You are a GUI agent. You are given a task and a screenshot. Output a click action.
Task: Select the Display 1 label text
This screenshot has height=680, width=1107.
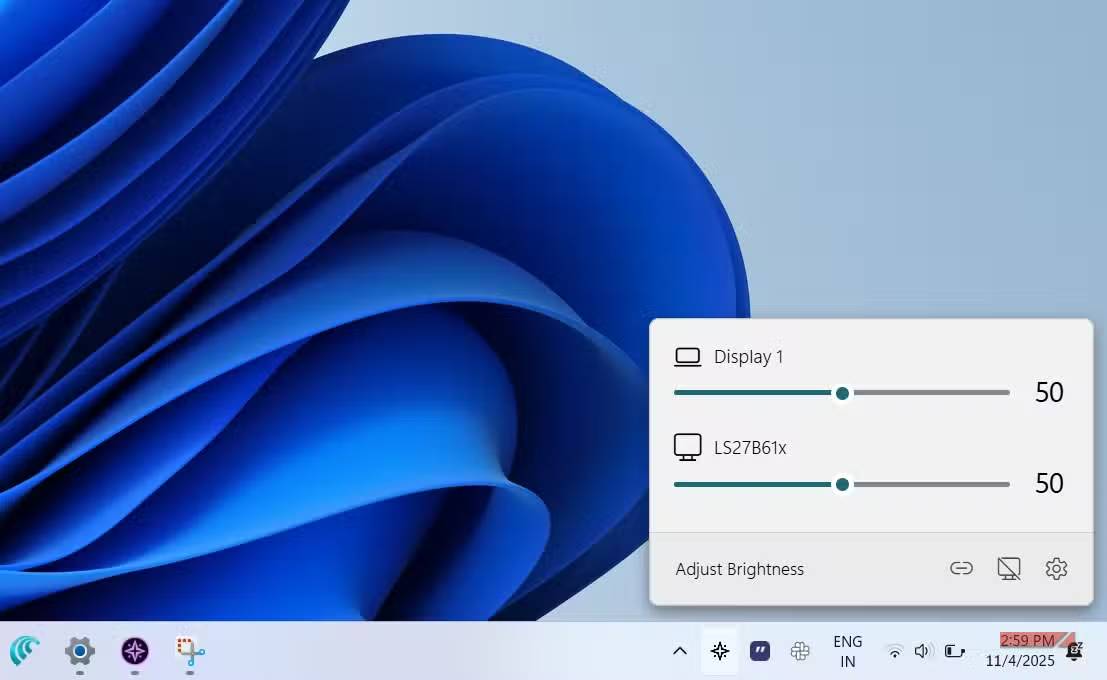coord(748,356)
